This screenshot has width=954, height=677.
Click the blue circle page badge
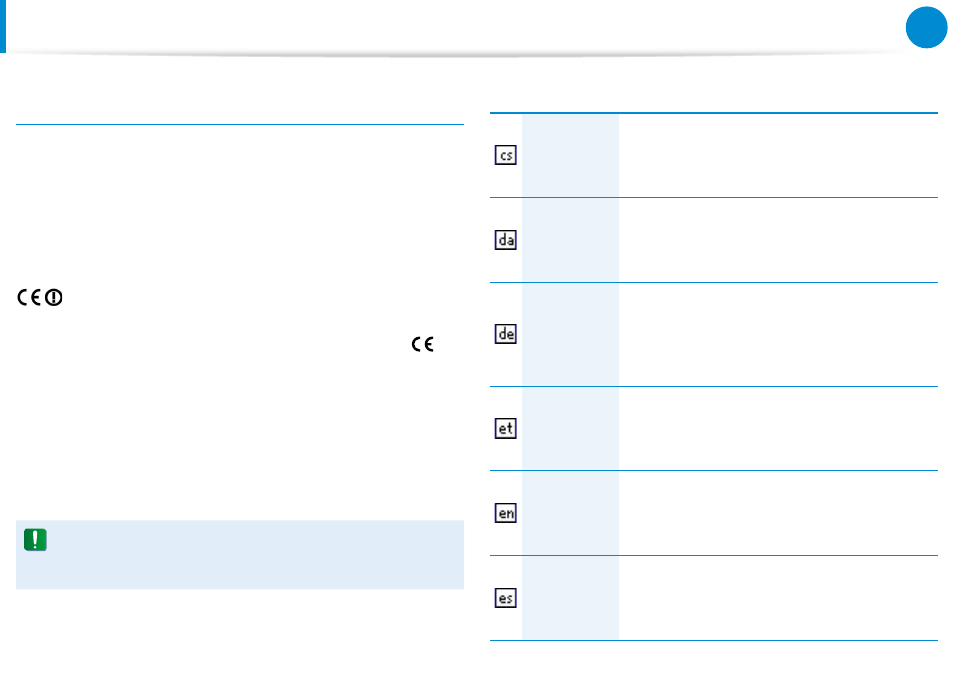coord(926,27)
